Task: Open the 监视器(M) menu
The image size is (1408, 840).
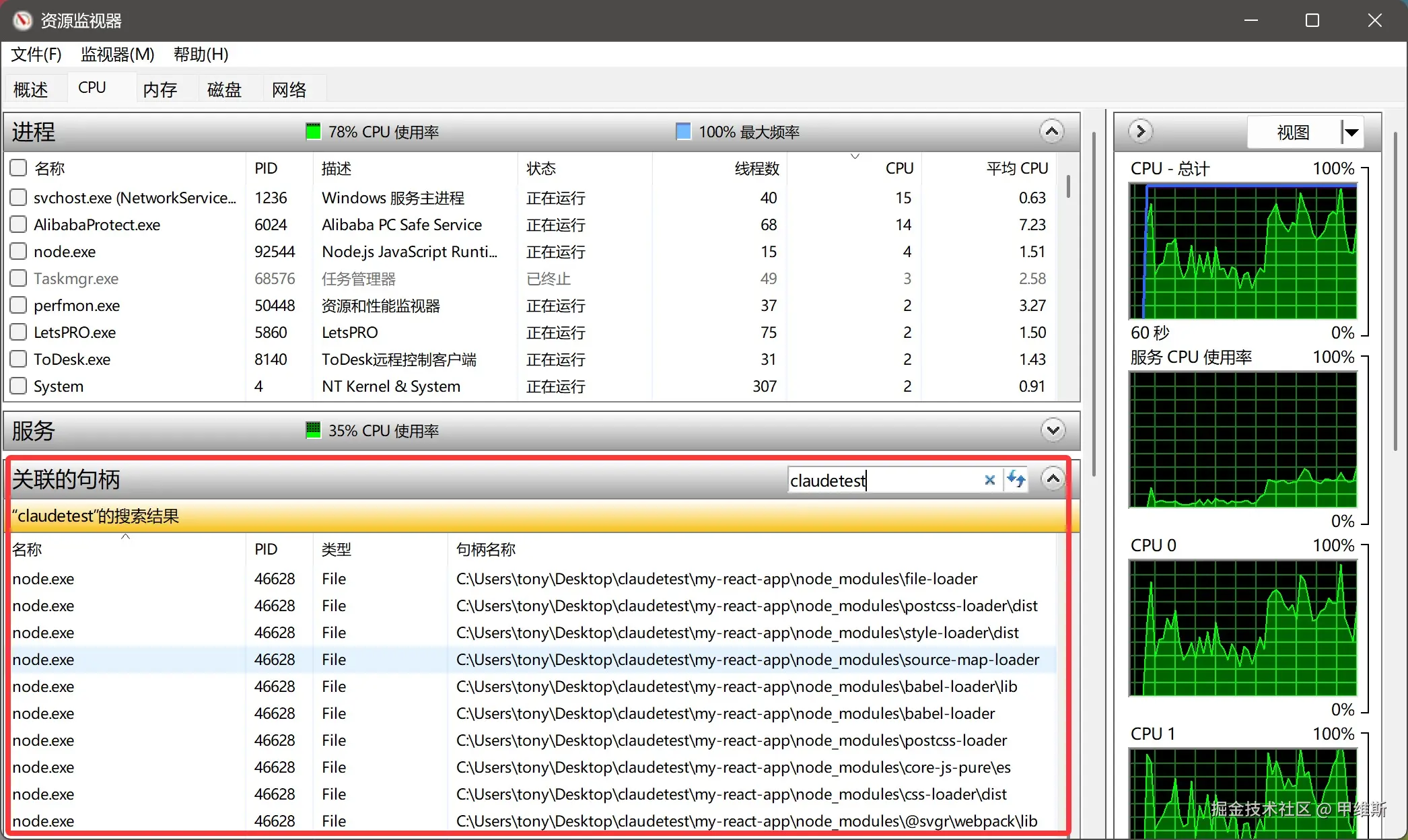Action: pyautogui.click(x=117, y=54)
